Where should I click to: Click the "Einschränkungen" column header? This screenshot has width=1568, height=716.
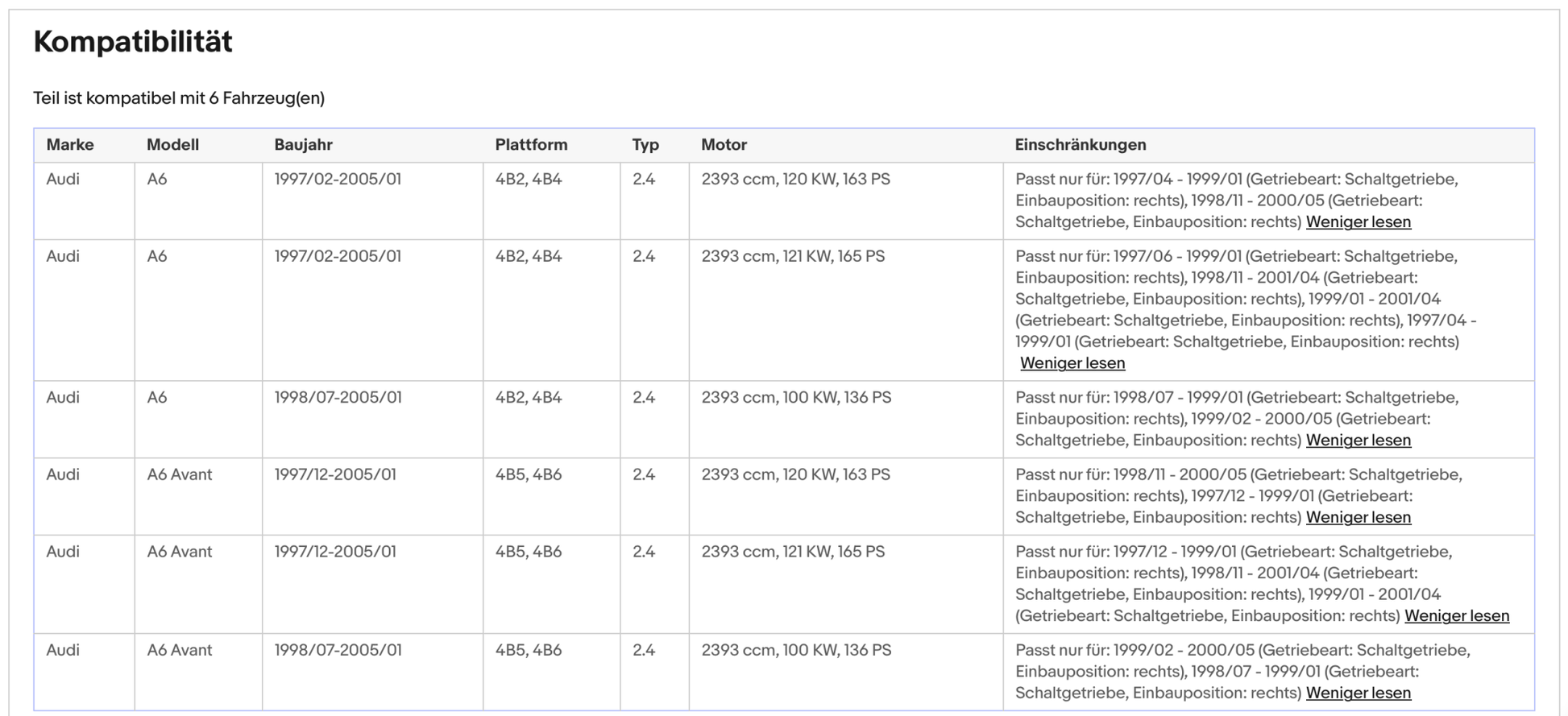[x=1081, y=145]
